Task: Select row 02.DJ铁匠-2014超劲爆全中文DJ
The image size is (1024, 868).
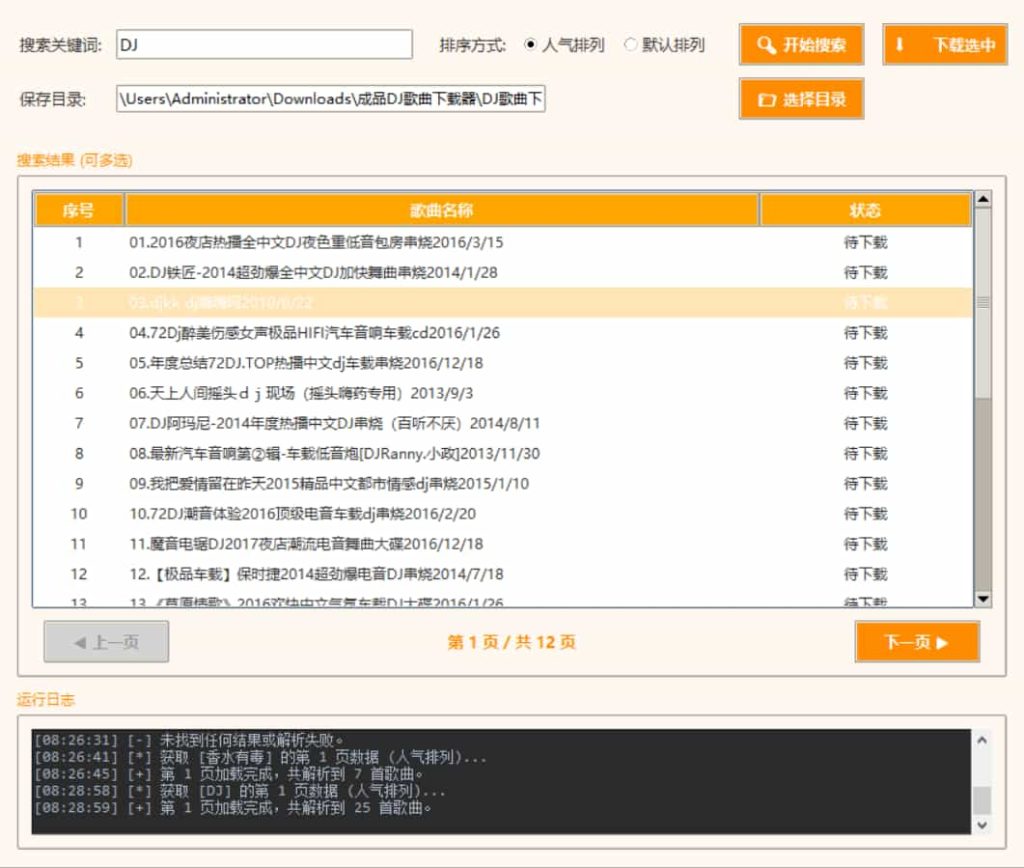Action: pos(503,272)
